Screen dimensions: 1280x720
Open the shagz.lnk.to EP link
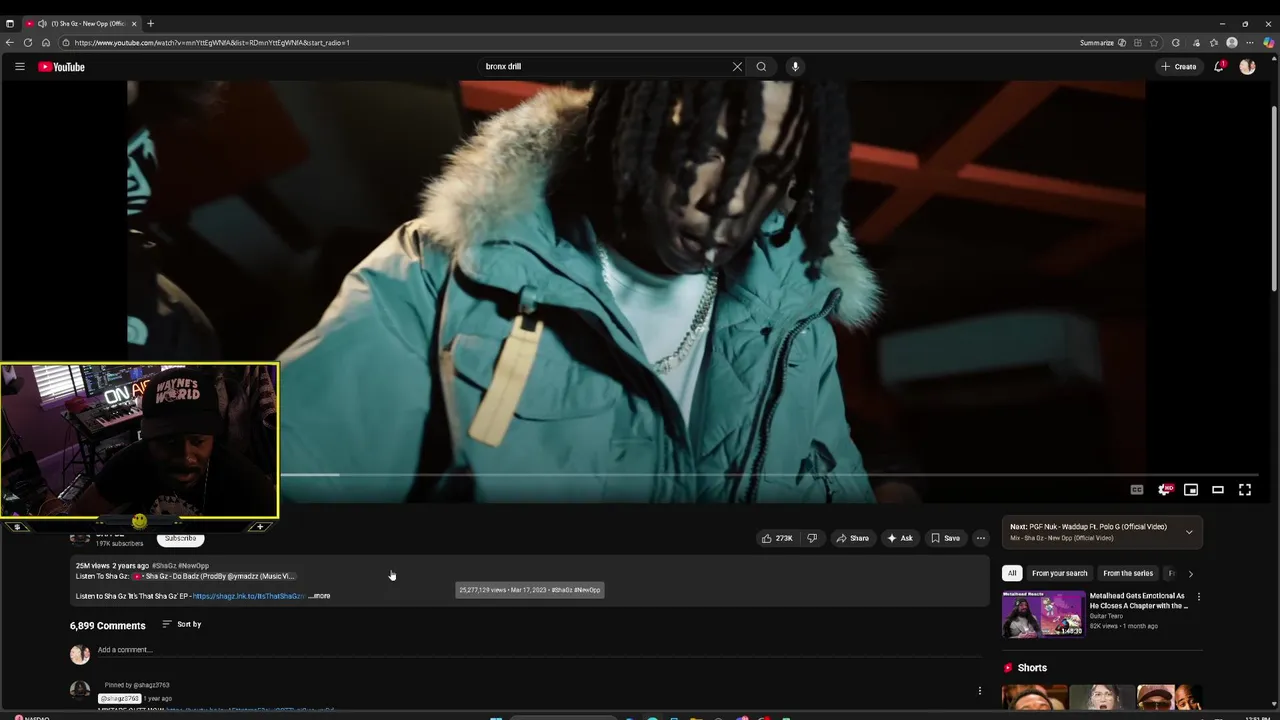pyautogui.click(x=249, y=596)
